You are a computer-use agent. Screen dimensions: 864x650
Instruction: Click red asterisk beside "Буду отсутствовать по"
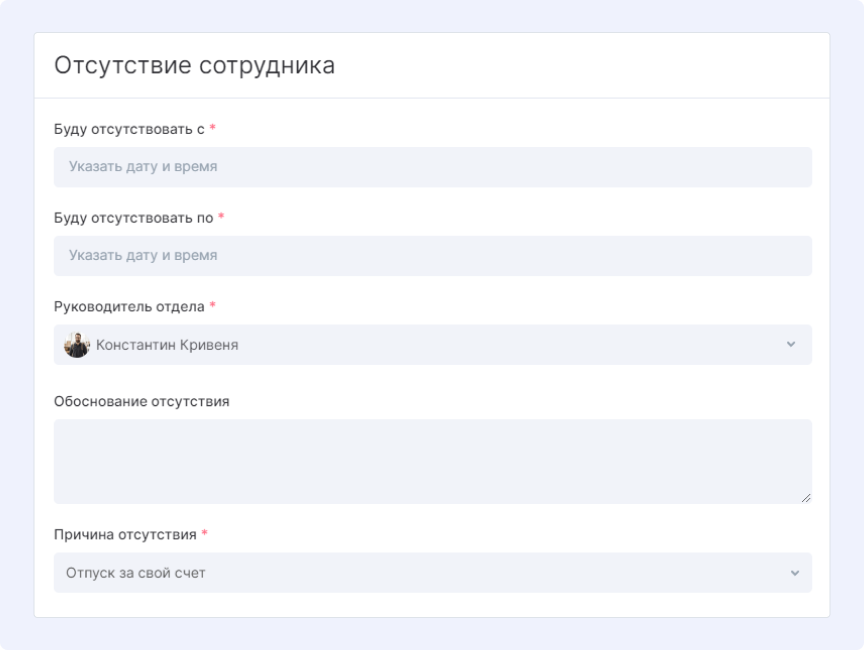click(221, 217)
